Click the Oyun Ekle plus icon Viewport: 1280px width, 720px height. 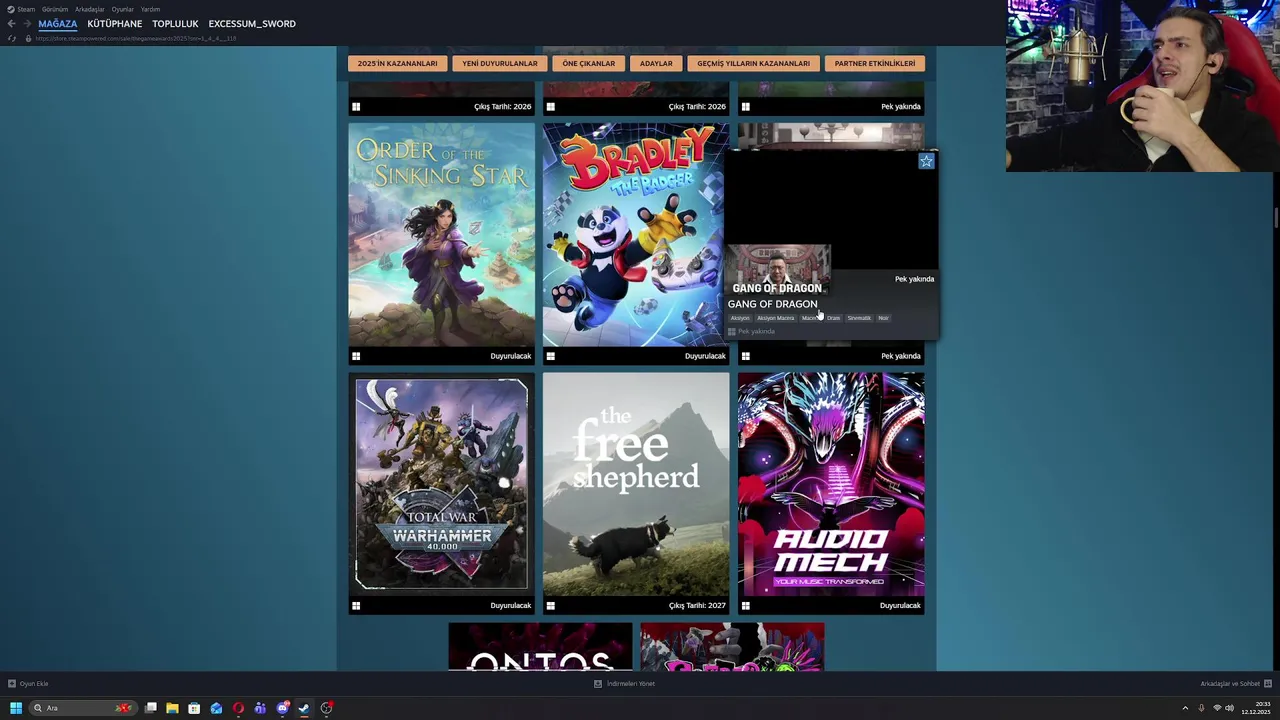click(x=12, y=684)
